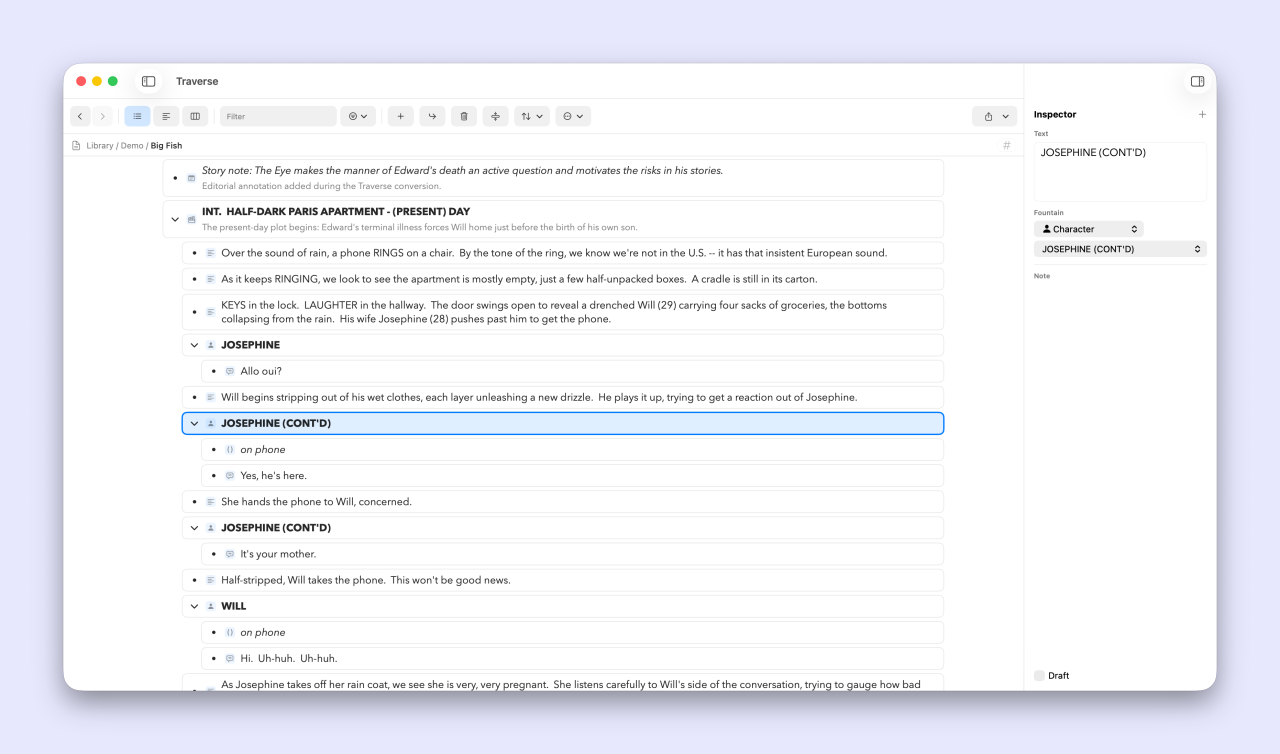Click the action icon beside 'Will begins stripping'
1280x754 pixels.
click(211, 397)
